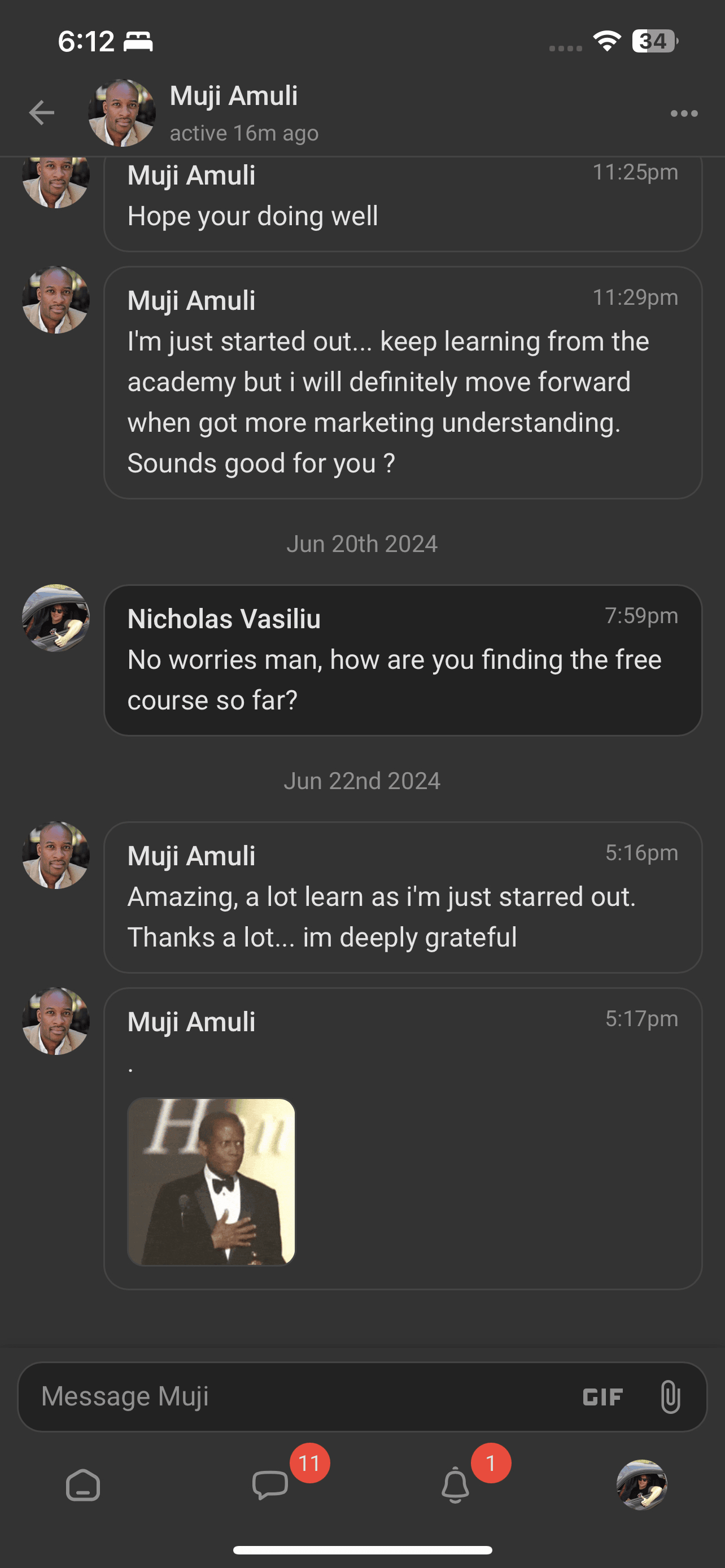Tap the Wi-Fi status icon
The image size is (725, 1568).
tap(606, 41)
